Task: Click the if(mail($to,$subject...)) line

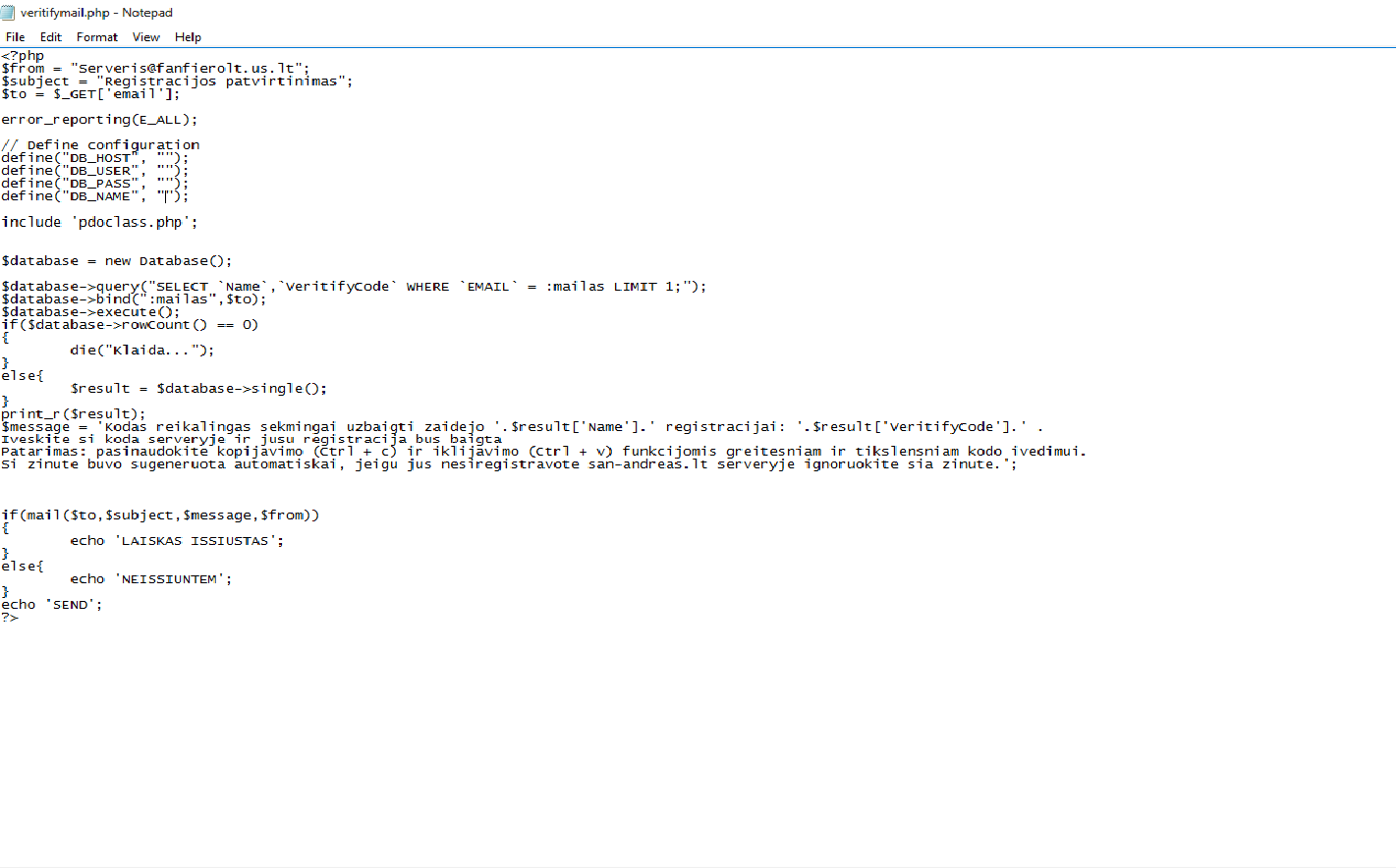Action: click(x=160, y=515)
